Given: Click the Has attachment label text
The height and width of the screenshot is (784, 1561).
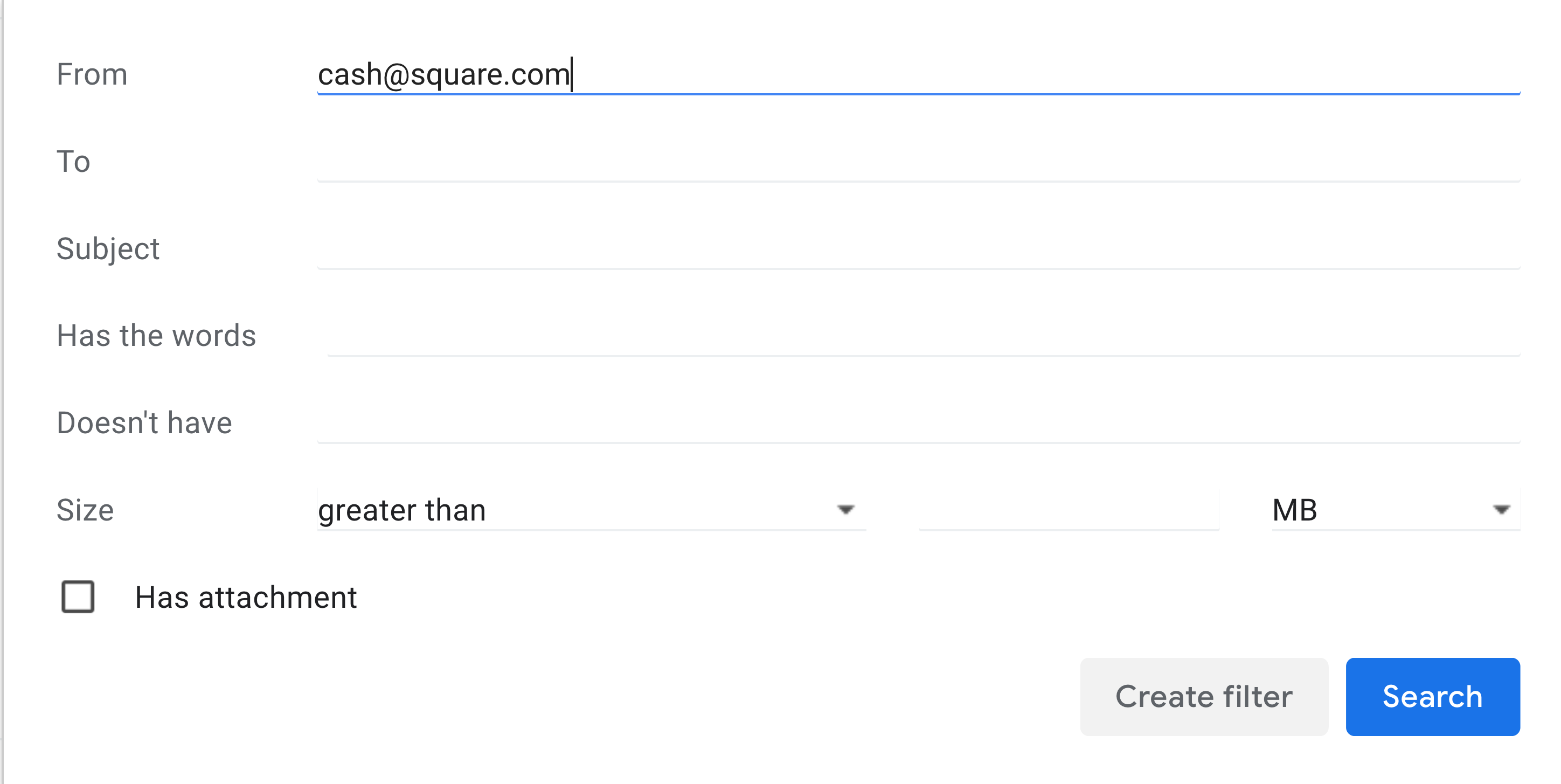Looking at the screenshot, I should tap(245, 598).
